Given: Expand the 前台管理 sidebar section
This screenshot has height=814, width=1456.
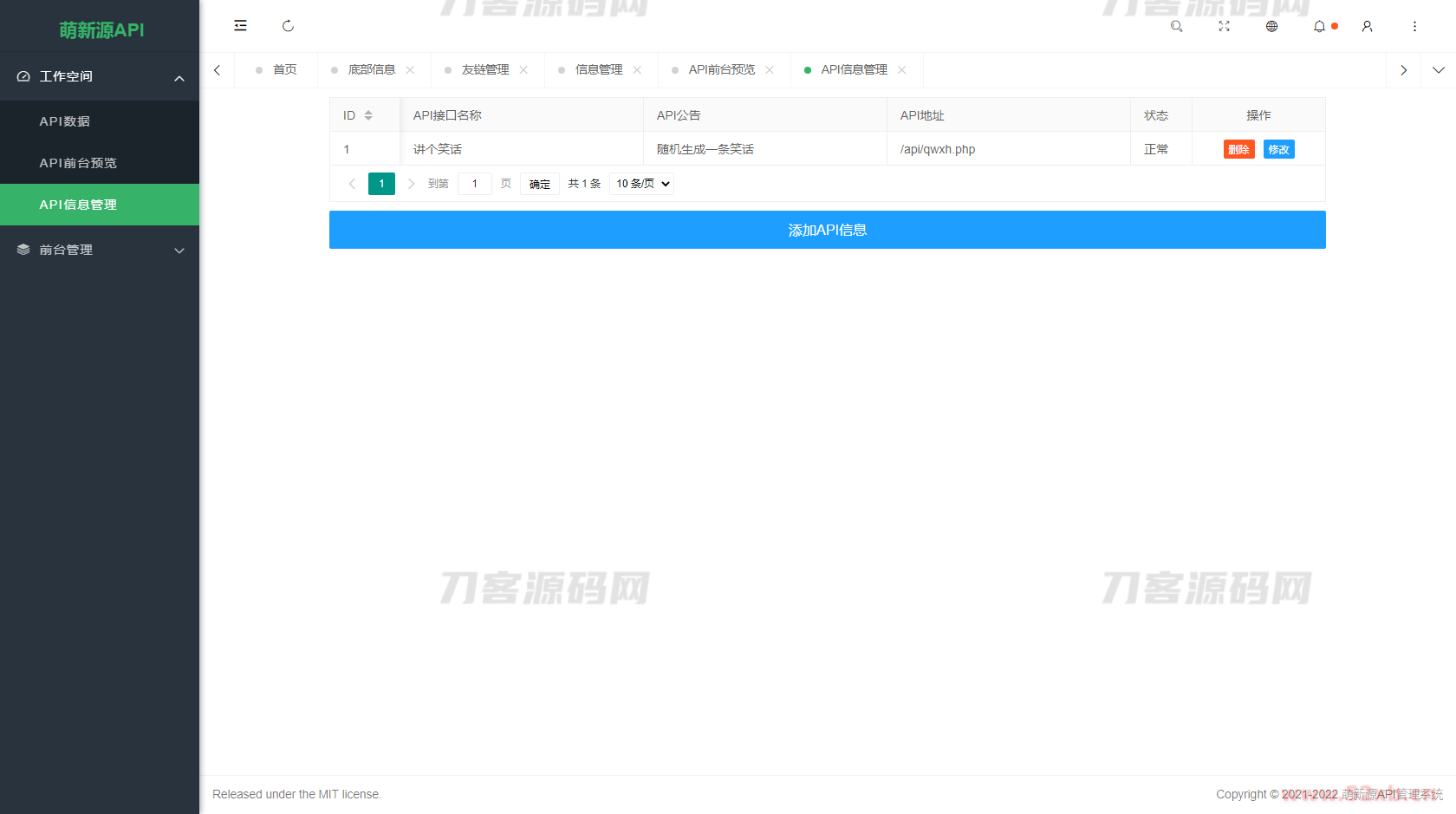Looking at the screenshot, I should tap(100, 250).
